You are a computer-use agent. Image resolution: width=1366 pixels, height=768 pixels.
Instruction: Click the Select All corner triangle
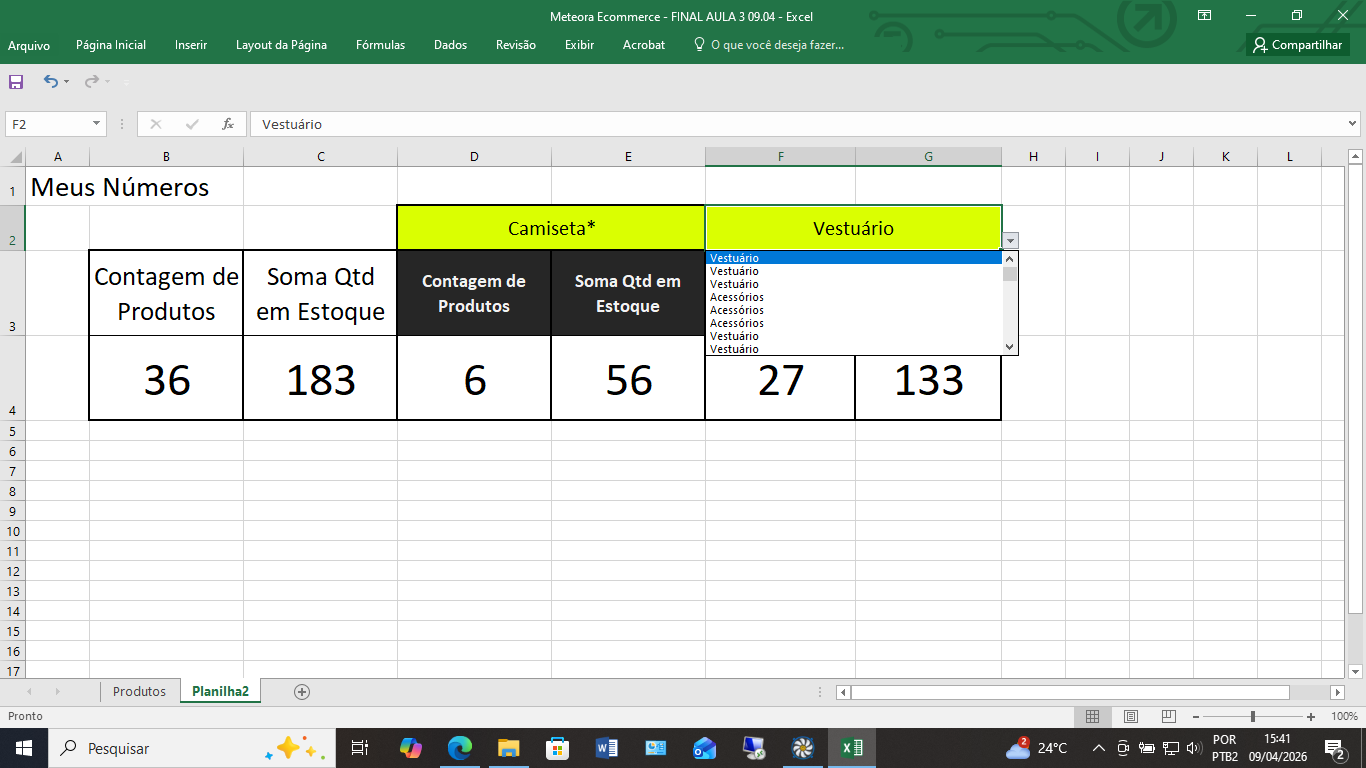coord(15,157)
